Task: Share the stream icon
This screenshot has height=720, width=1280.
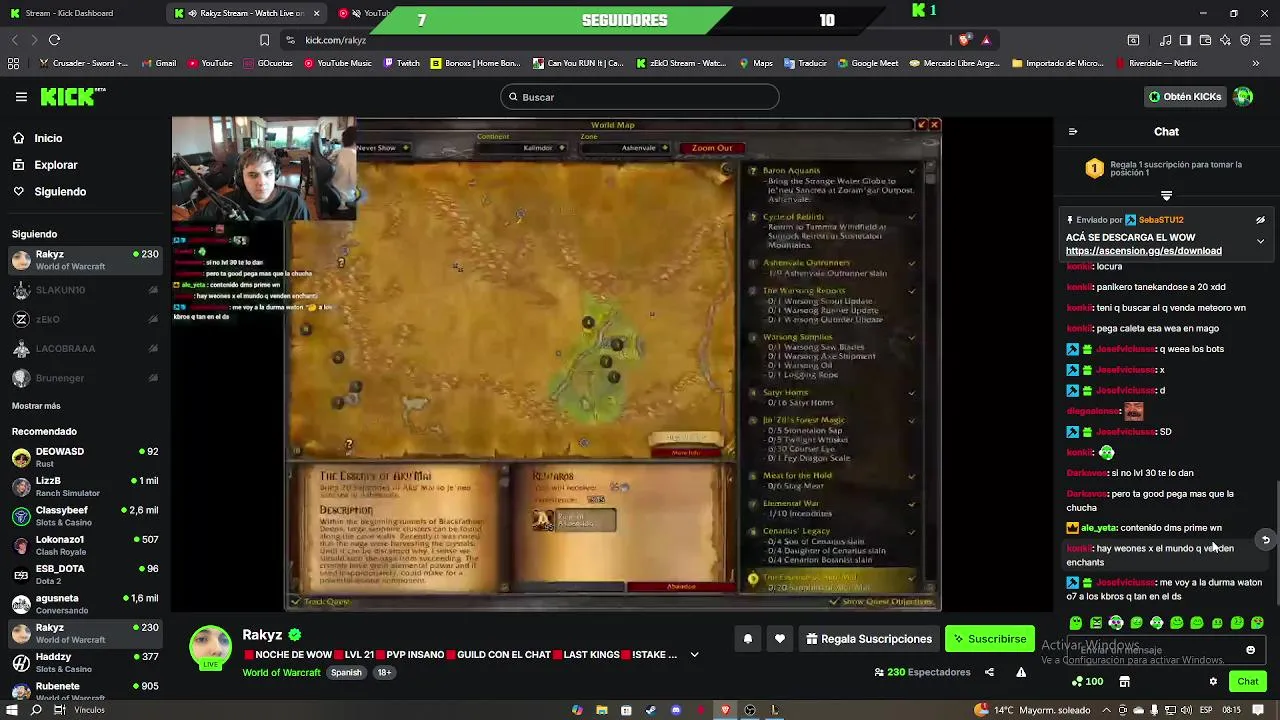Action: [989, 672]
